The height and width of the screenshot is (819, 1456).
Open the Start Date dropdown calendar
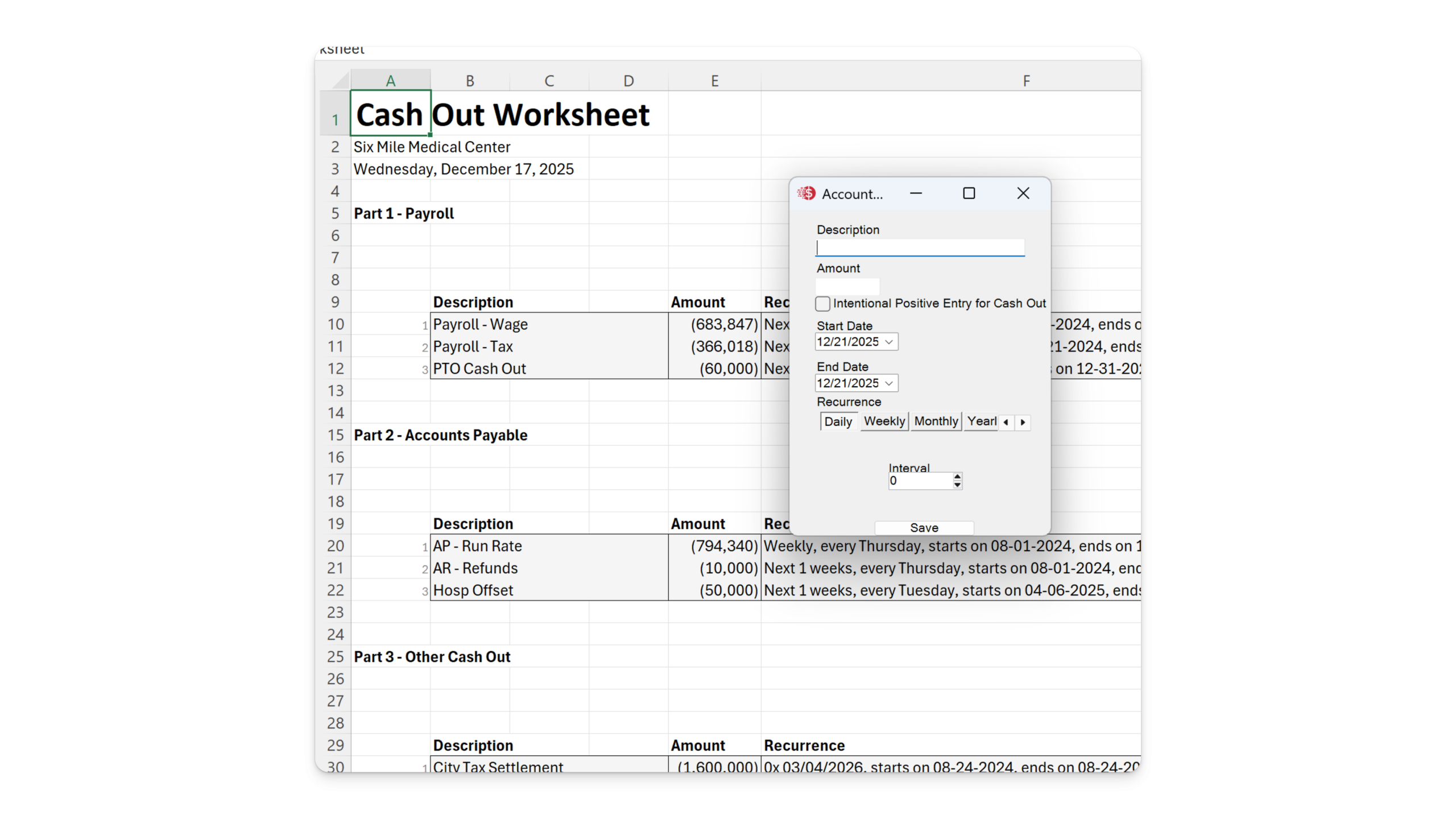889,342
